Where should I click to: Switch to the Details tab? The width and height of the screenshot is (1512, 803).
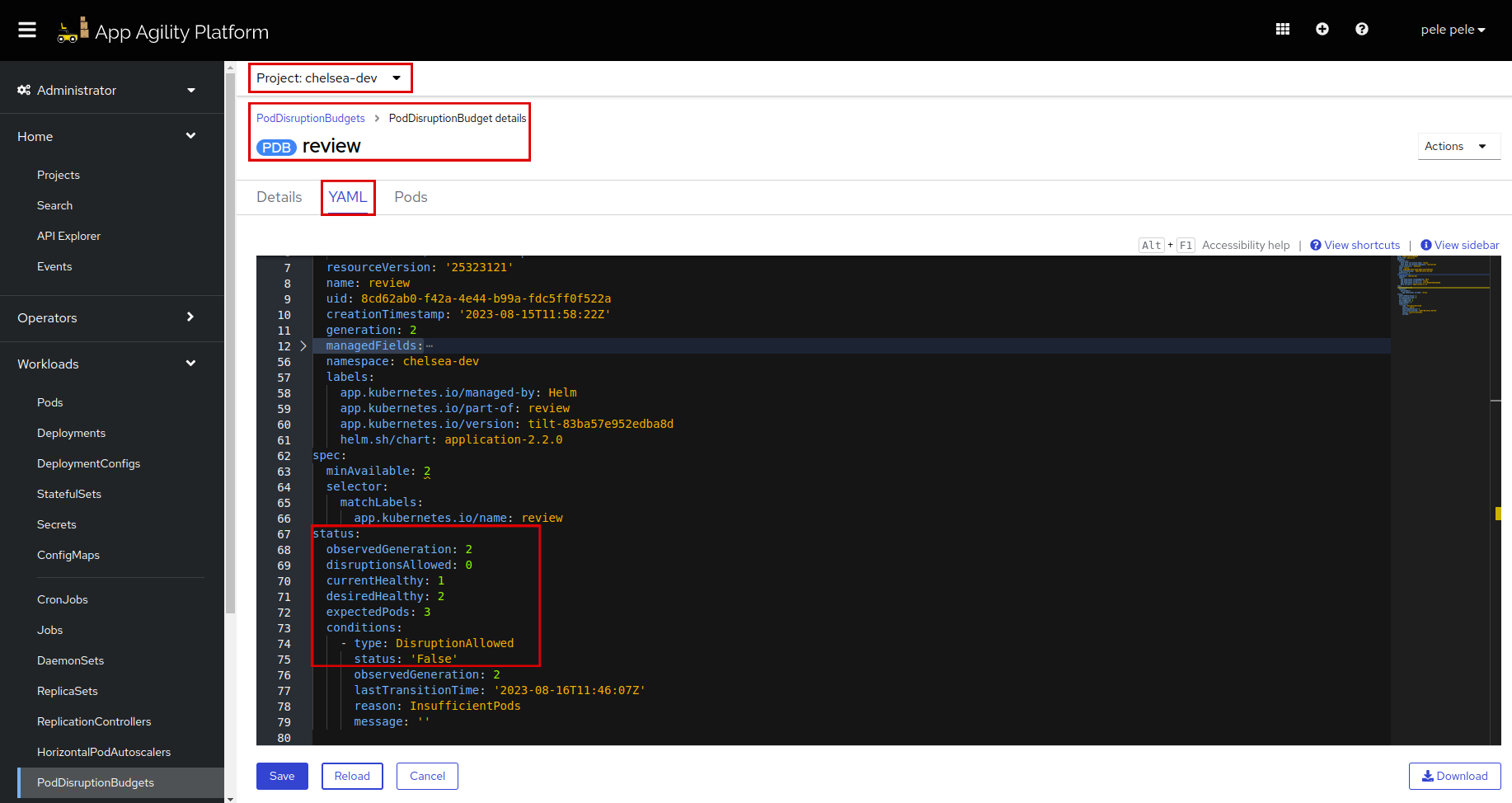tap(279, 197)
